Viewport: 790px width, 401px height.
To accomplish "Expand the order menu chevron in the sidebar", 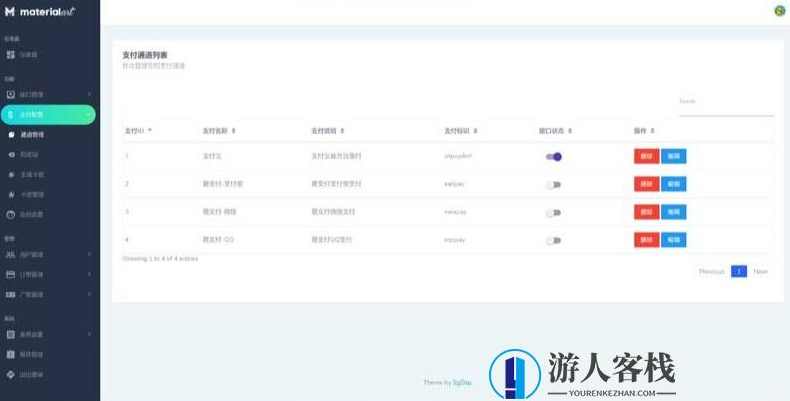I will point(89,275).
